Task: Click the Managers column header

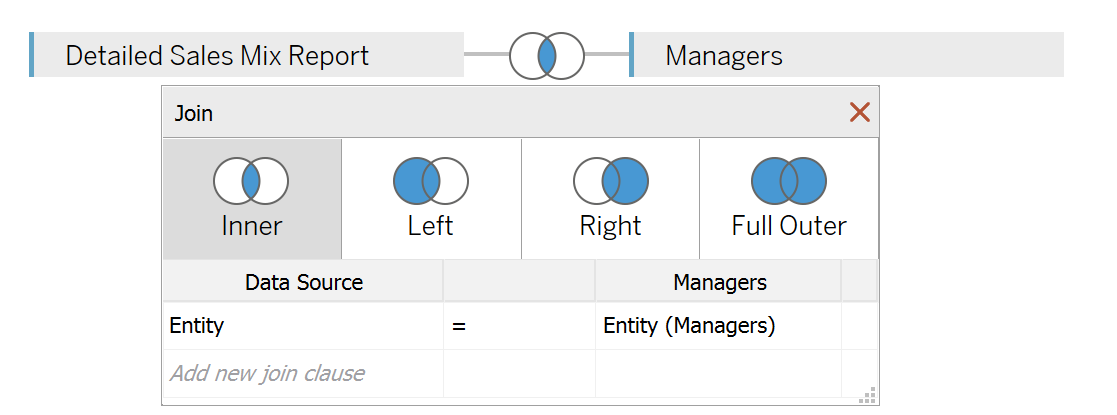Action: point(719,282)
